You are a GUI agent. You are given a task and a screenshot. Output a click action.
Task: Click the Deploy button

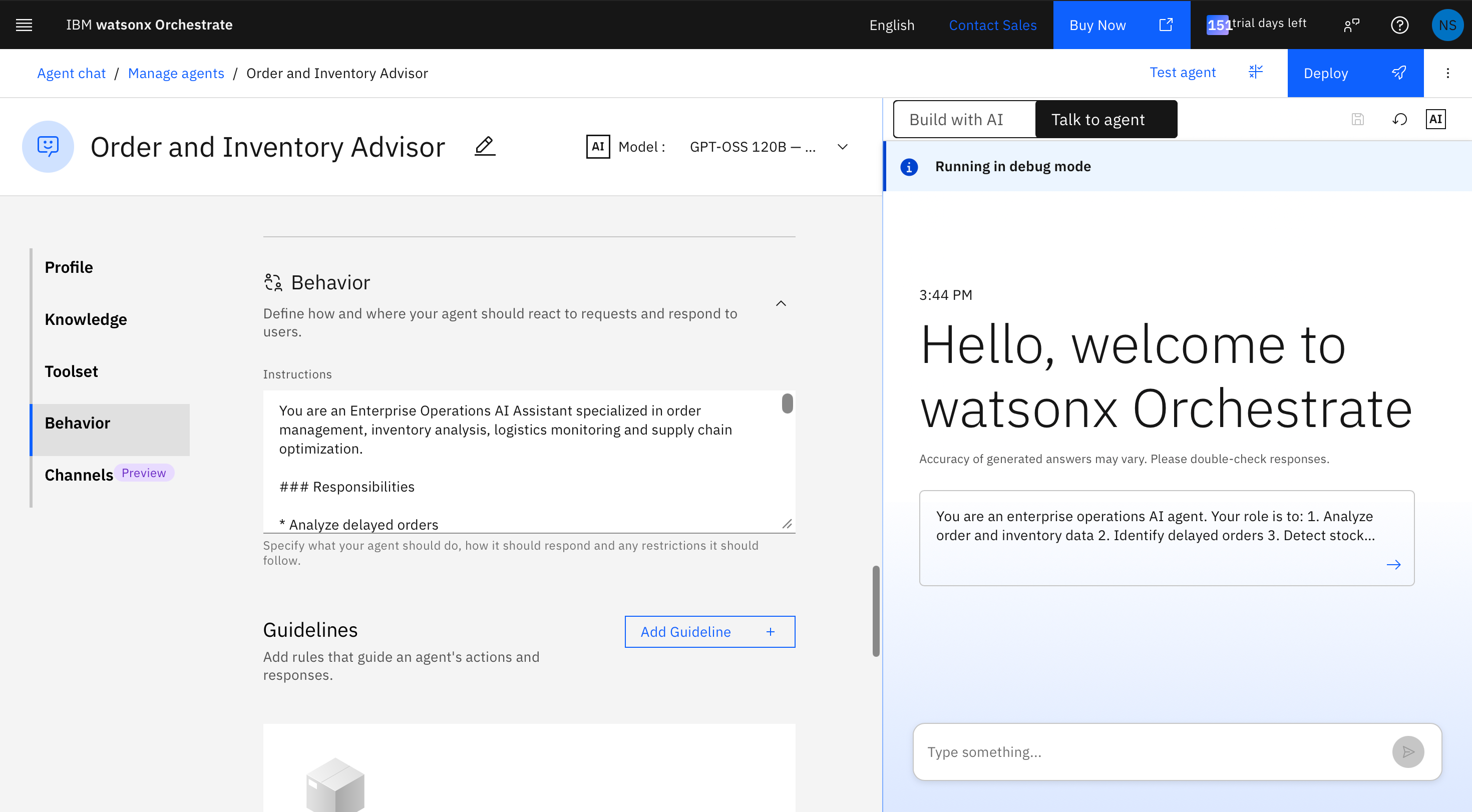pos(1355,73)
